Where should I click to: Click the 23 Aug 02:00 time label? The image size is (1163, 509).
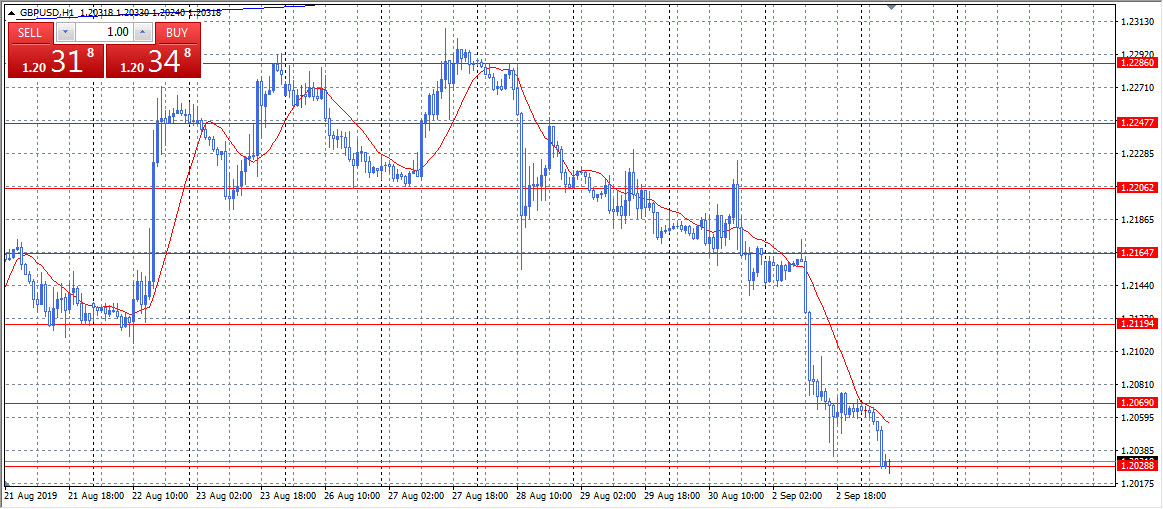pyautogui.click(x=225, y=495)
